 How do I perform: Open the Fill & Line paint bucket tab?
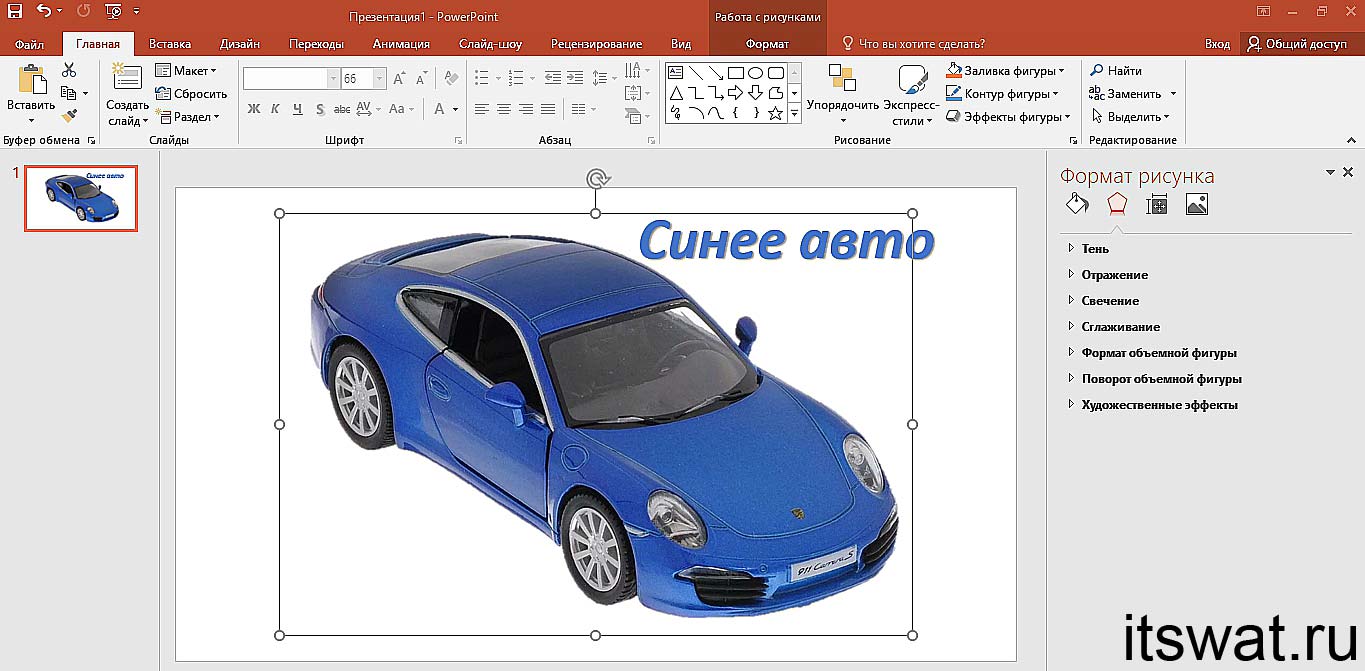[x=1077, y=204]
